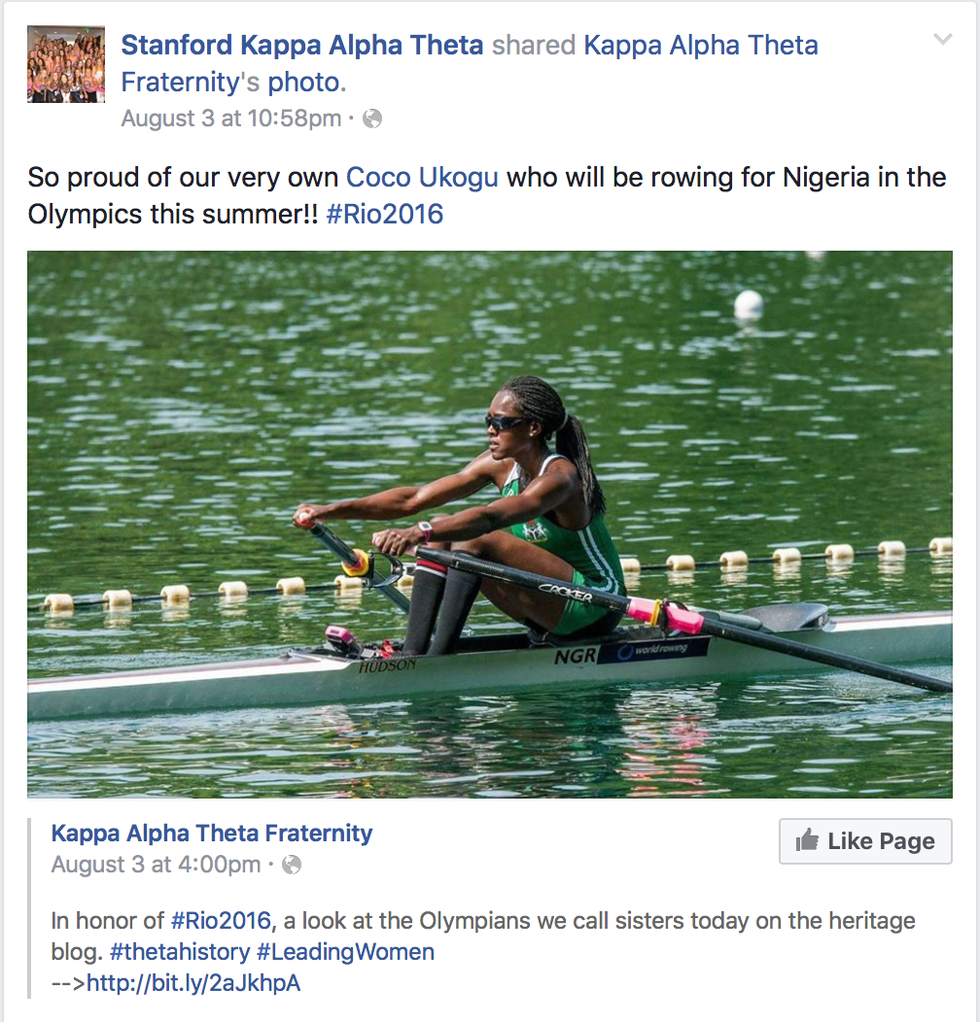Click the globe icon beside 4:00pm timestamp
The width and height of the screenshot is (980, 1022).
(x=291, y=865)
